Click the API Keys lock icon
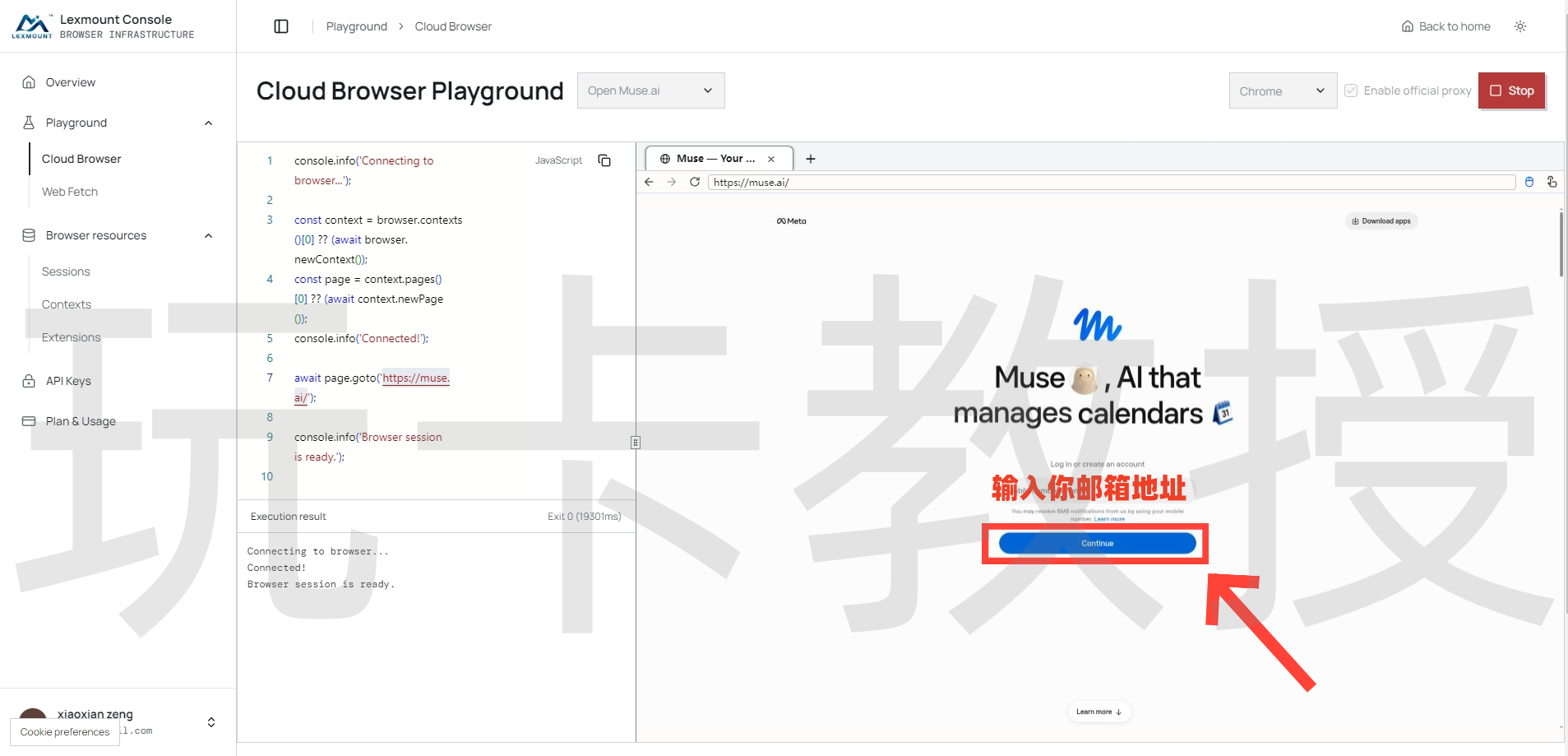The image size is (1568, 756). pyautogui.click(x=29, y=381)
